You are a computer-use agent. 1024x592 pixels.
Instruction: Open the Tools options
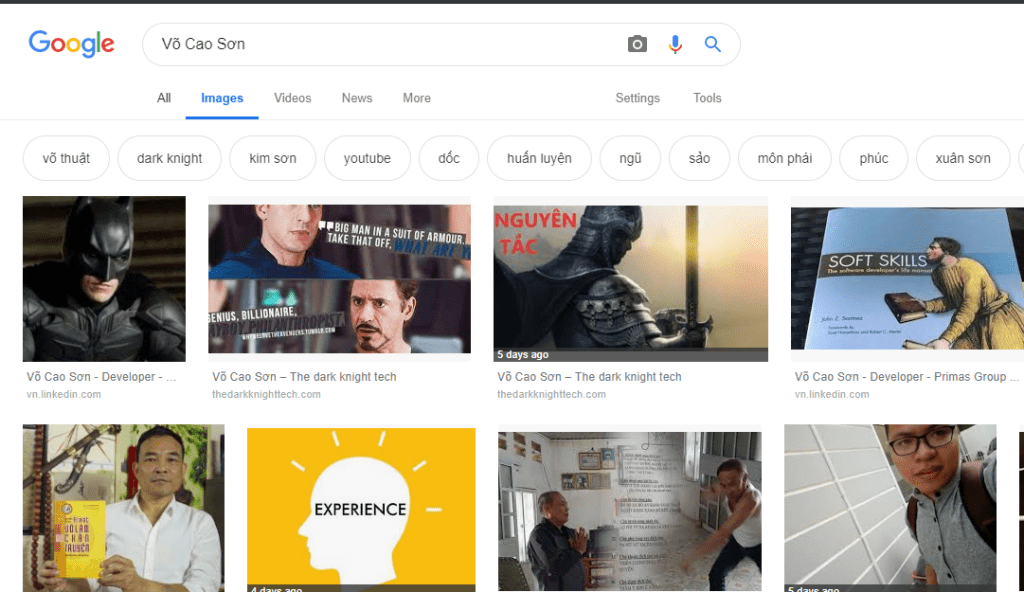pyautogui.click(x=707, y=98)
